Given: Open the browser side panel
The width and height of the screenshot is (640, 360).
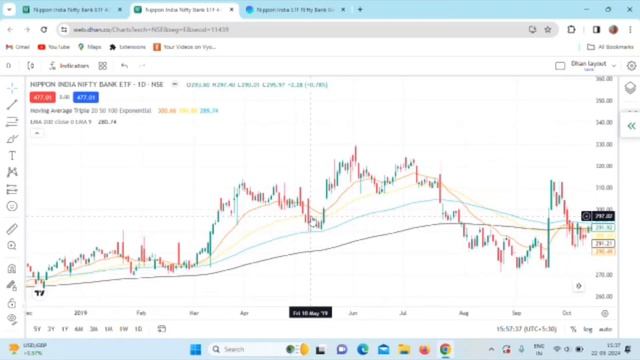Looking at the screenshot, I should click(x=596, y=29).
